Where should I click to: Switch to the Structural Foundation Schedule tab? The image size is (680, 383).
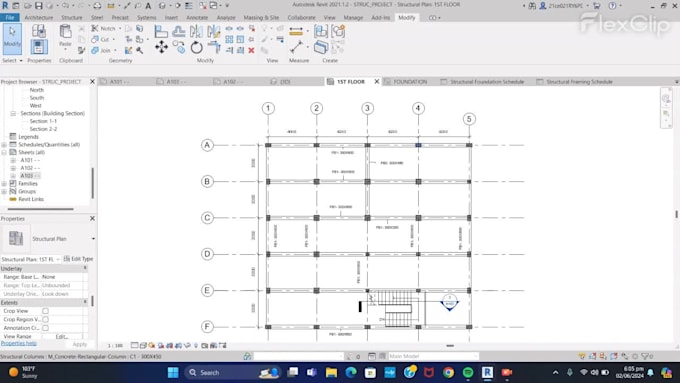coord(487,82)
